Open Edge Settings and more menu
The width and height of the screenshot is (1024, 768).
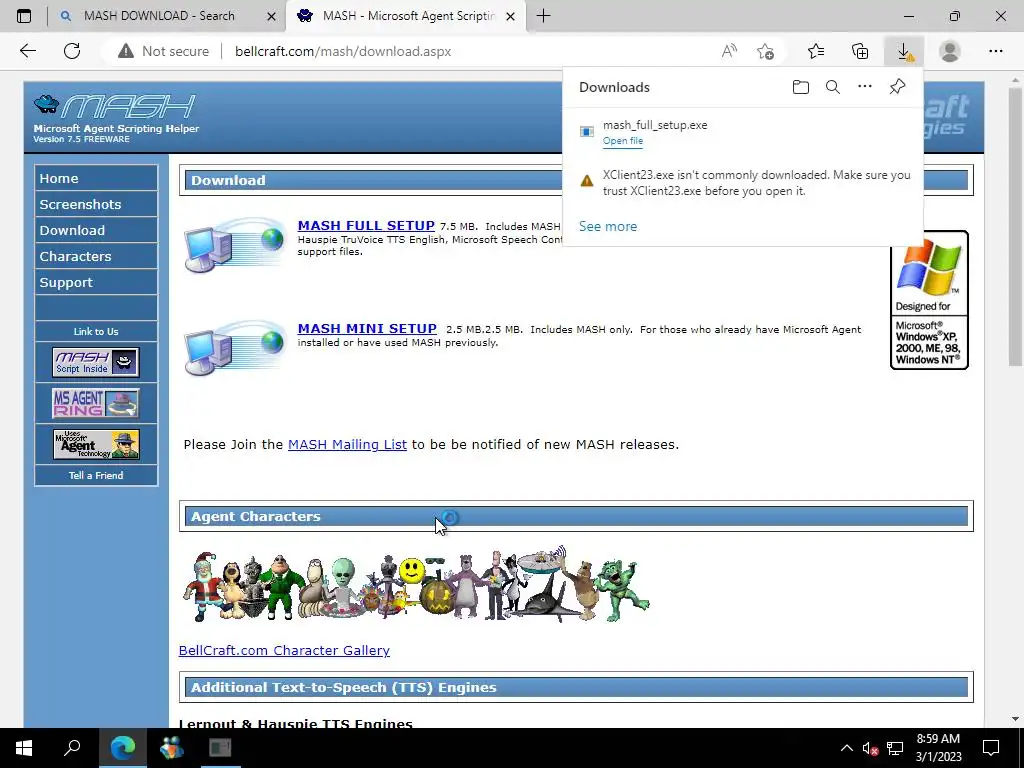click(x=995, y=51)
